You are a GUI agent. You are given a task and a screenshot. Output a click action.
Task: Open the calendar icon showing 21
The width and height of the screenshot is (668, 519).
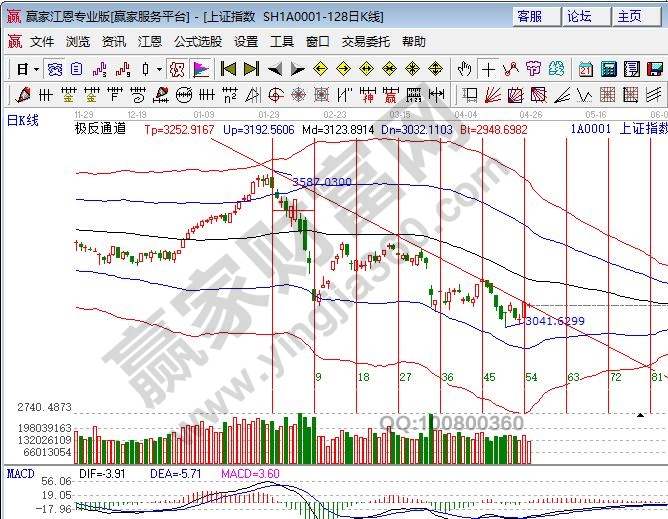coord(584,69)
